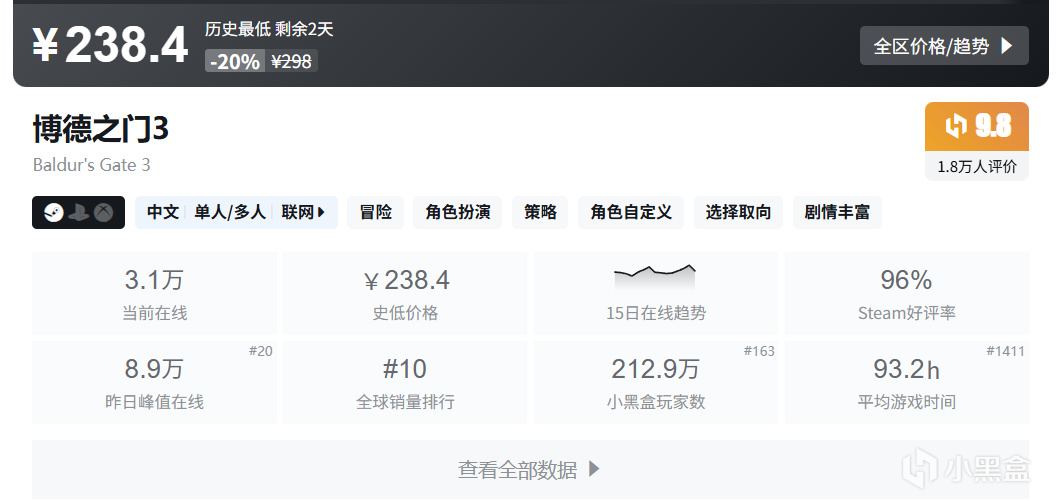Select the 策略 genre tag
Viewport: 1062px width, 502px height.
[x=540, y=213]
